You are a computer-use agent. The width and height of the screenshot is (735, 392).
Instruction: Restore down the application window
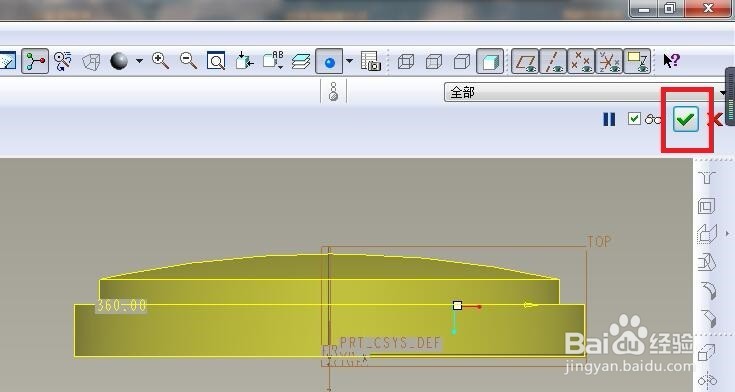point(671,8)
